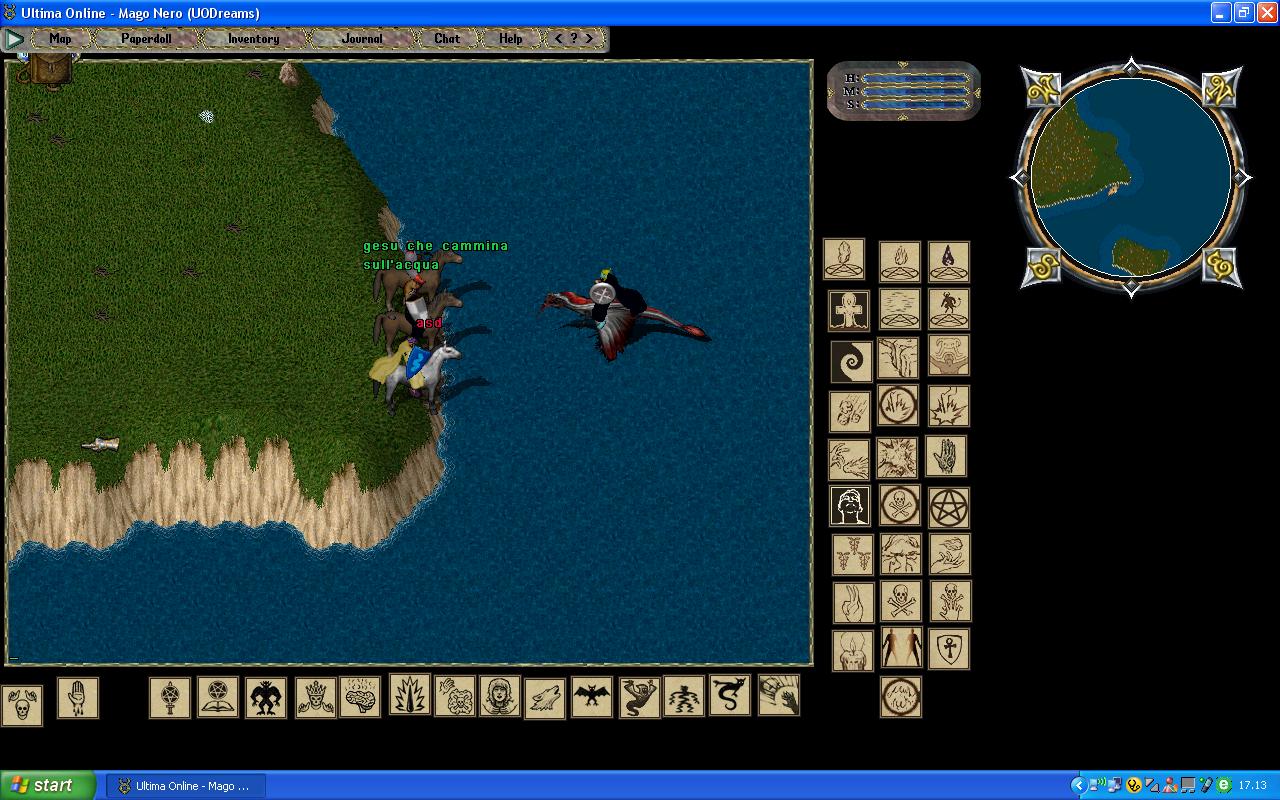Screen dimensions: 1280x800
Task: Cast the hand throwing fireball spell icon
Action: tap(949, 554)
